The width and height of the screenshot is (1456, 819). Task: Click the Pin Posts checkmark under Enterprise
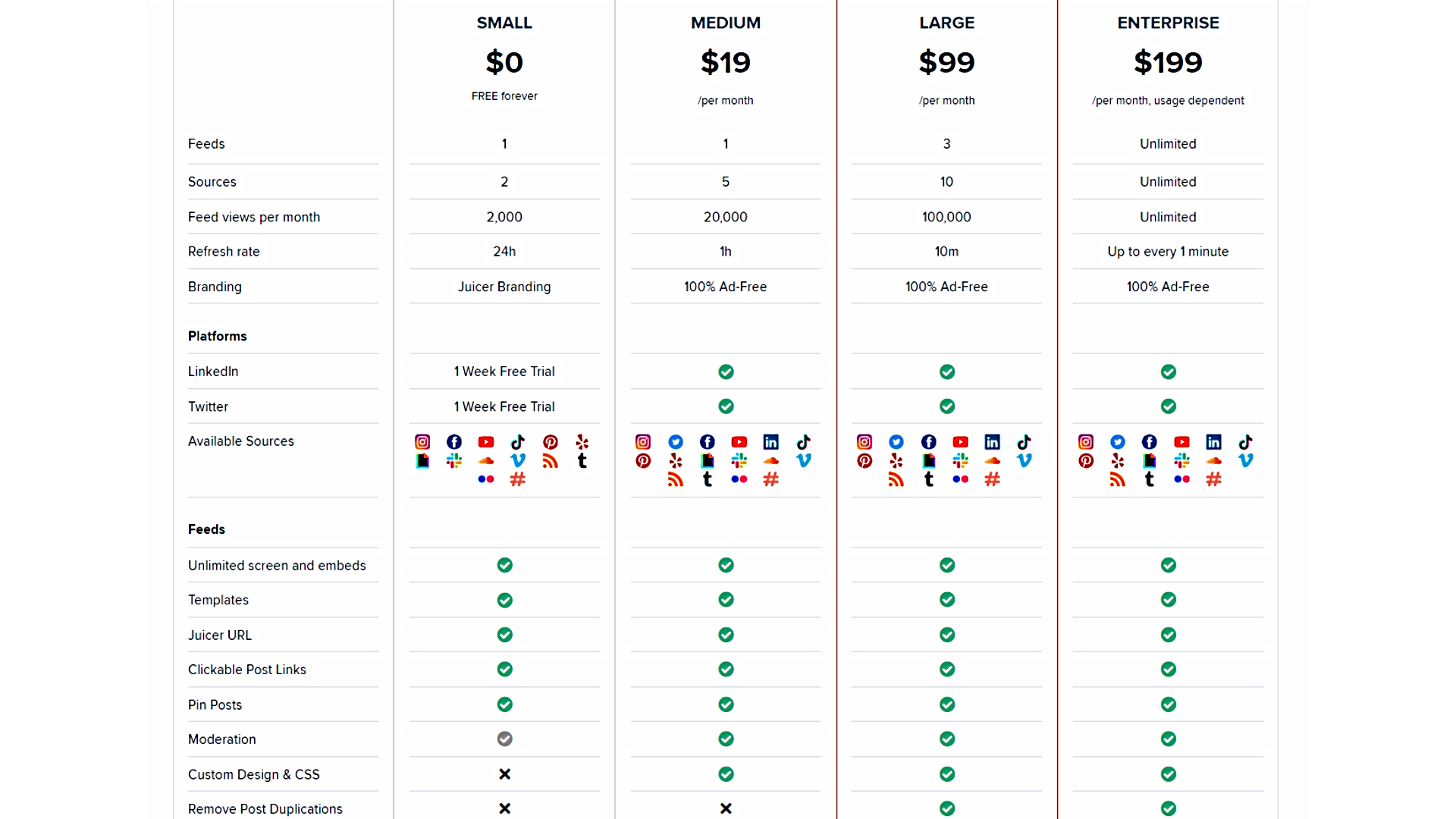(1168, 704)
